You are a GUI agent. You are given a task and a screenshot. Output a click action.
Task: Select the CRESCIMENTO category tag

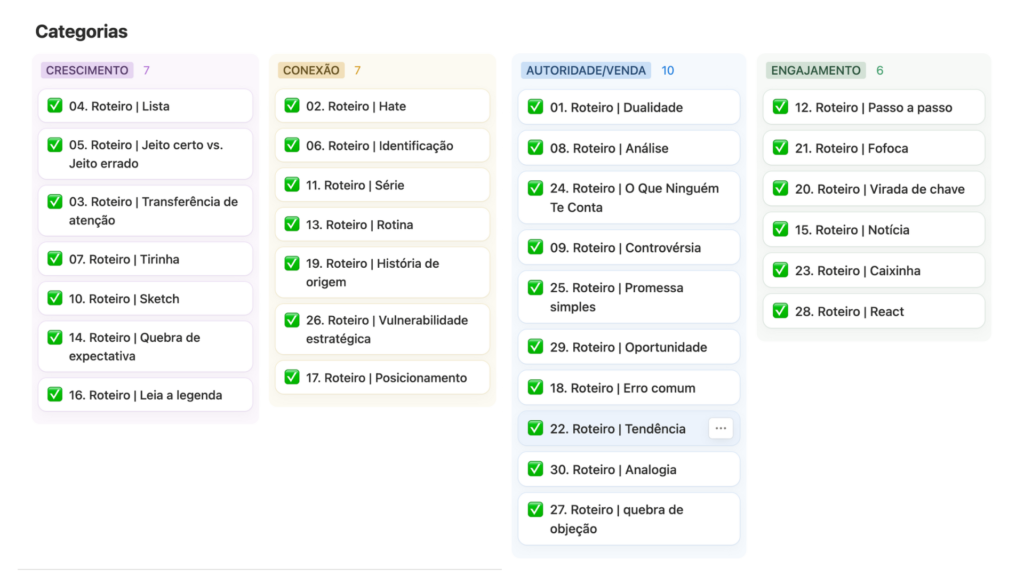[87, 70]
